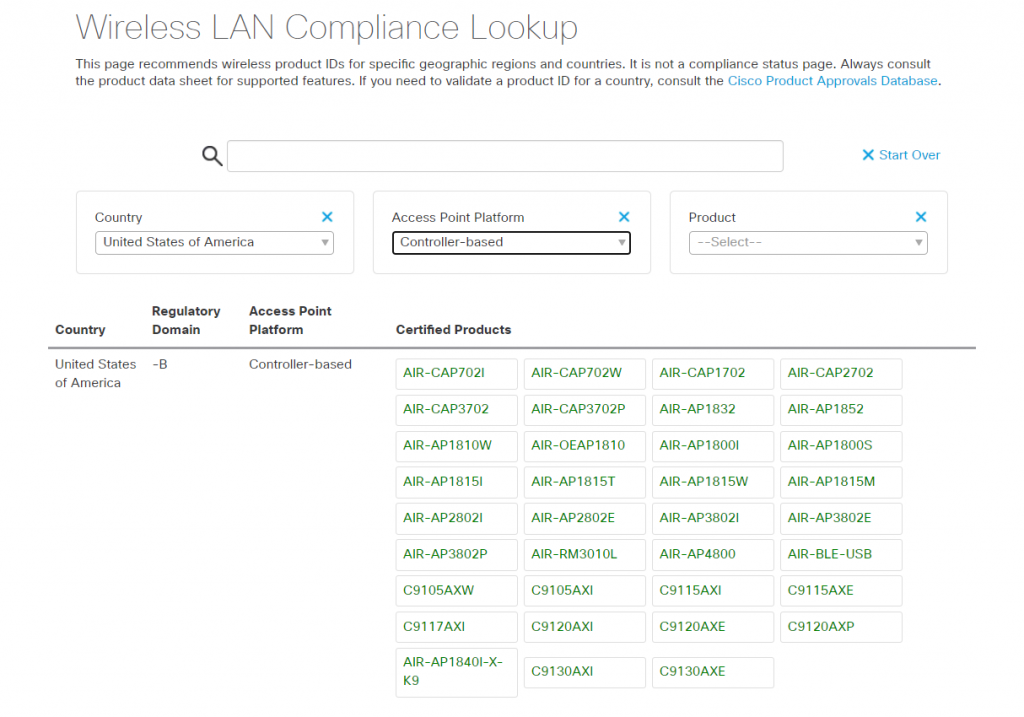Clear the Access Point Platform filter X
Image resolution: width=1024 pixels, height=717 pixels.
click(624, 217)
